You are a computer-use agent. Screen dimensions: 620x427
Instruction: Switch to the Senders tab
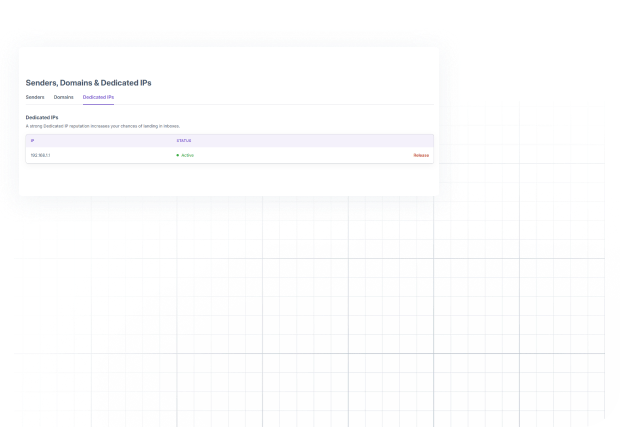pyautogui.click(x=35, y=97)
